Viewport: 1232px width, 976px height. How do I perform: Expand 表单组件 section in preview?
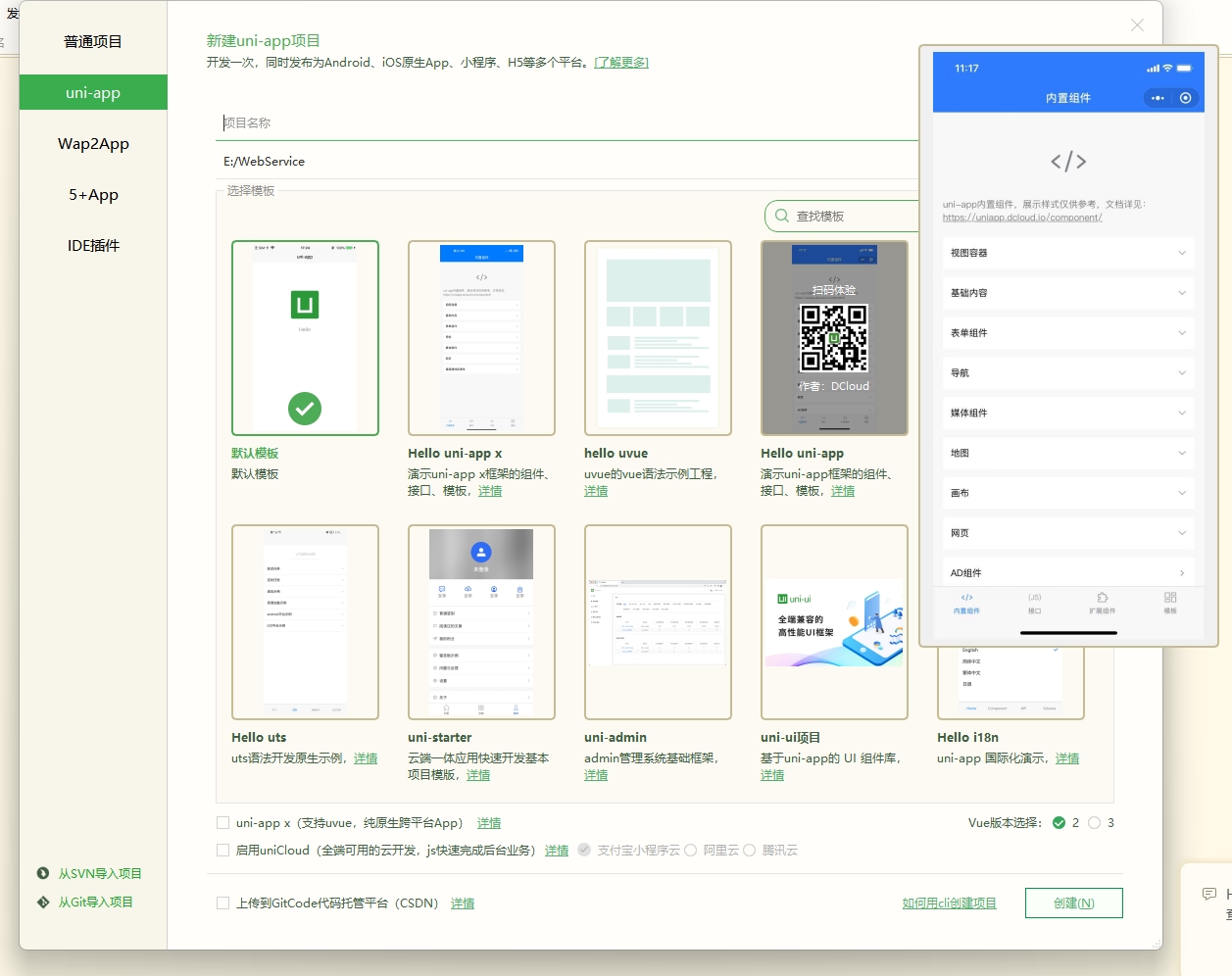[1068, 333]
